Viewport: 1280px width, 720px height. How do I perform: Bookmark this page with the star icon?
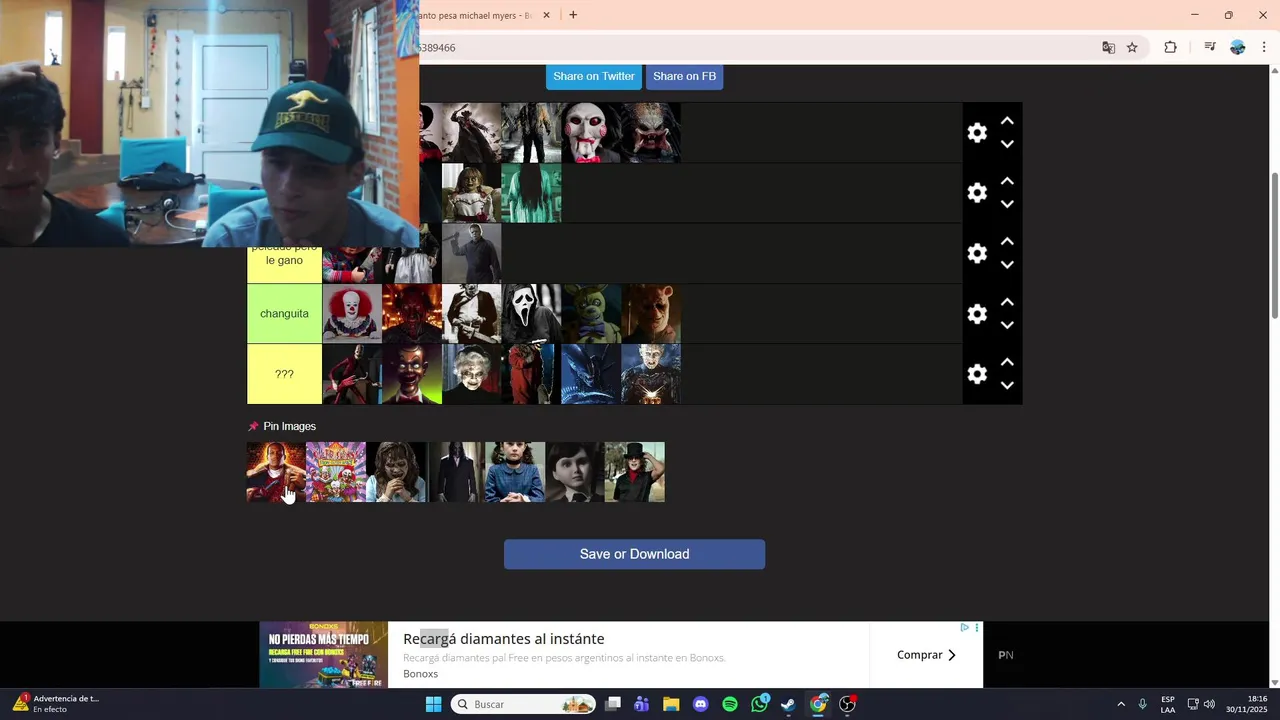pos(1132,47)
